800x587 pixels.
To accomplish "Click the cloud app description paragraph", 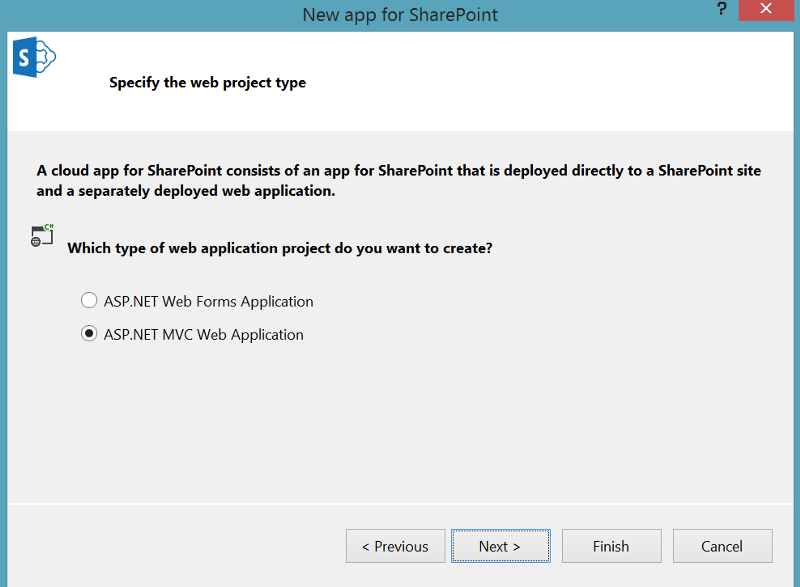I will (x=400, y=180).
